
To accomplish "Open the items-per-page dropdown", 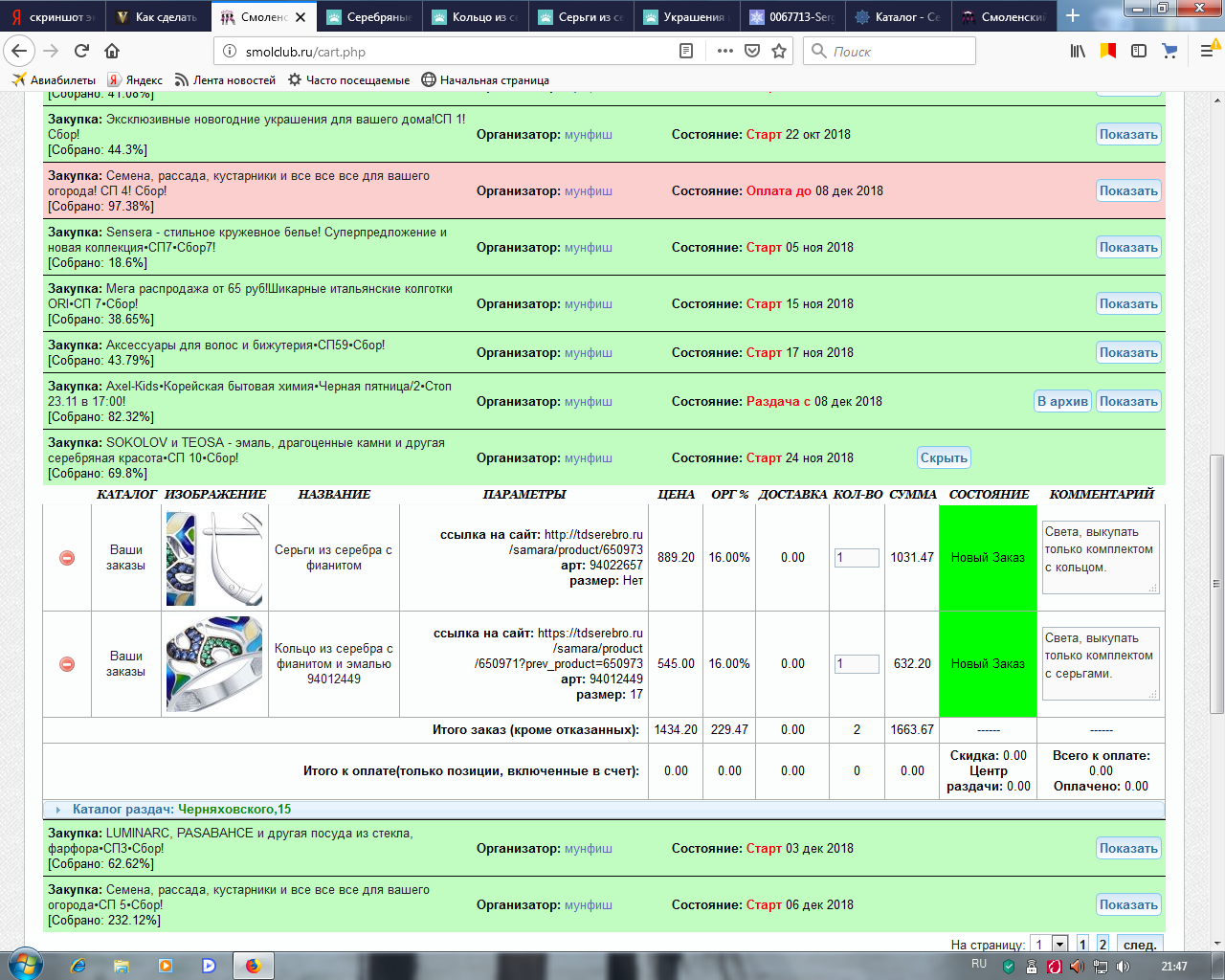I will pyautogui.click(x=1049, y=945).
